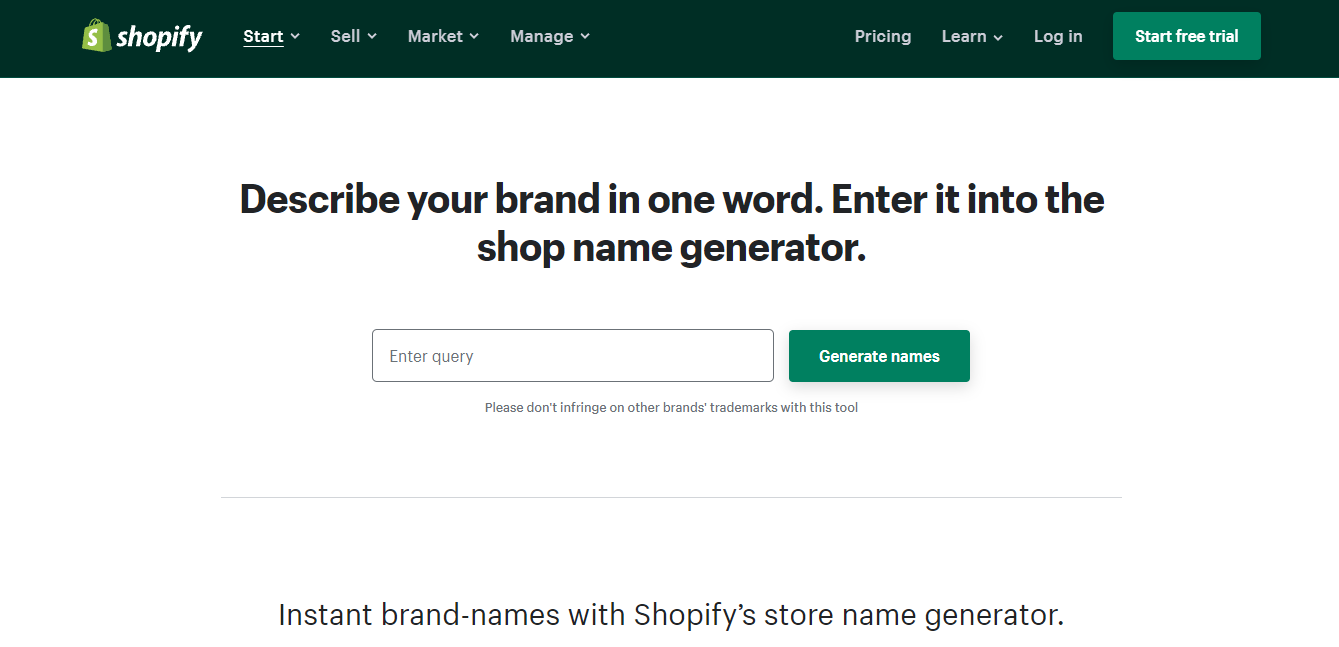Expand the chevron arrow beside Market
Viewport: 1339px width, 647px height.
[474, 36]
